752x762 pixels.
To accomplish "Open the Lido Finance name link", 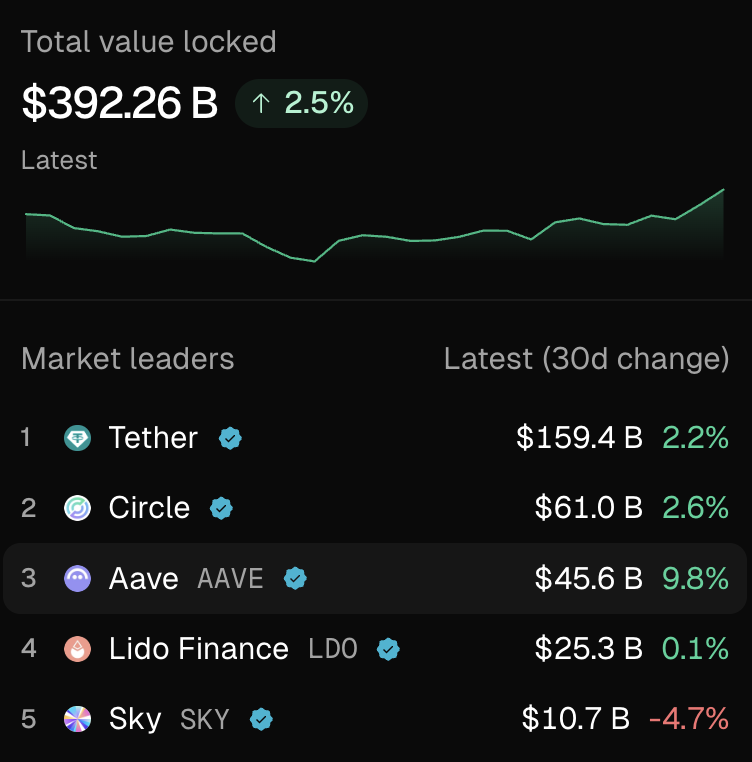I will point(199,649).
